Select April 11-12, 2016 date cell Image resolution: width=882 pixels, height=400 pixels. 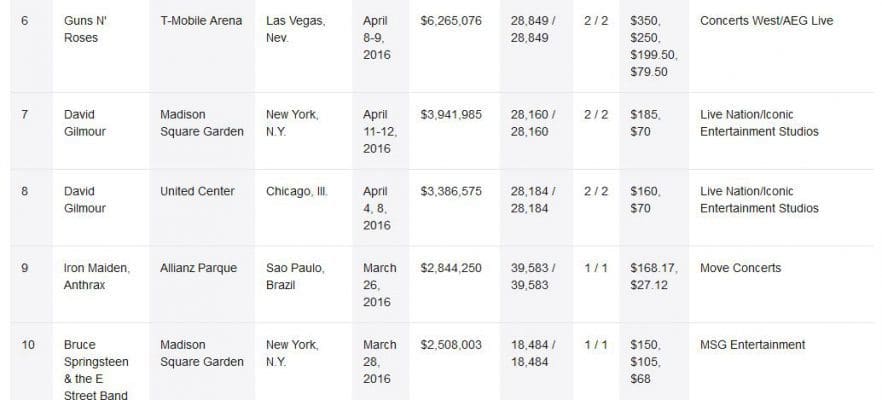(x=380, y=132)
